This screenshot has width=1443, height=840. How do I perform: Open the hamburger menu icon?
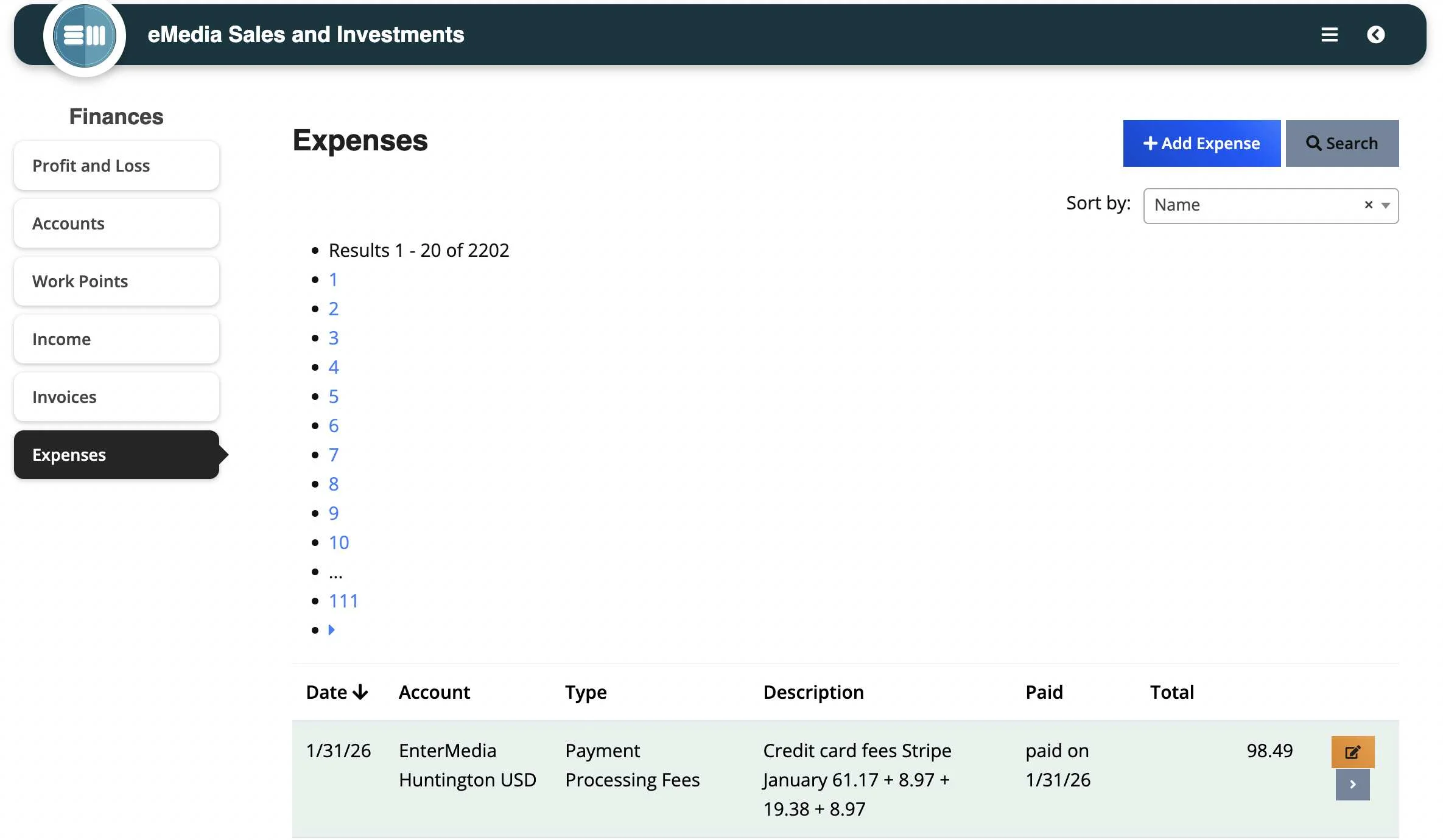coord(1329,35)
